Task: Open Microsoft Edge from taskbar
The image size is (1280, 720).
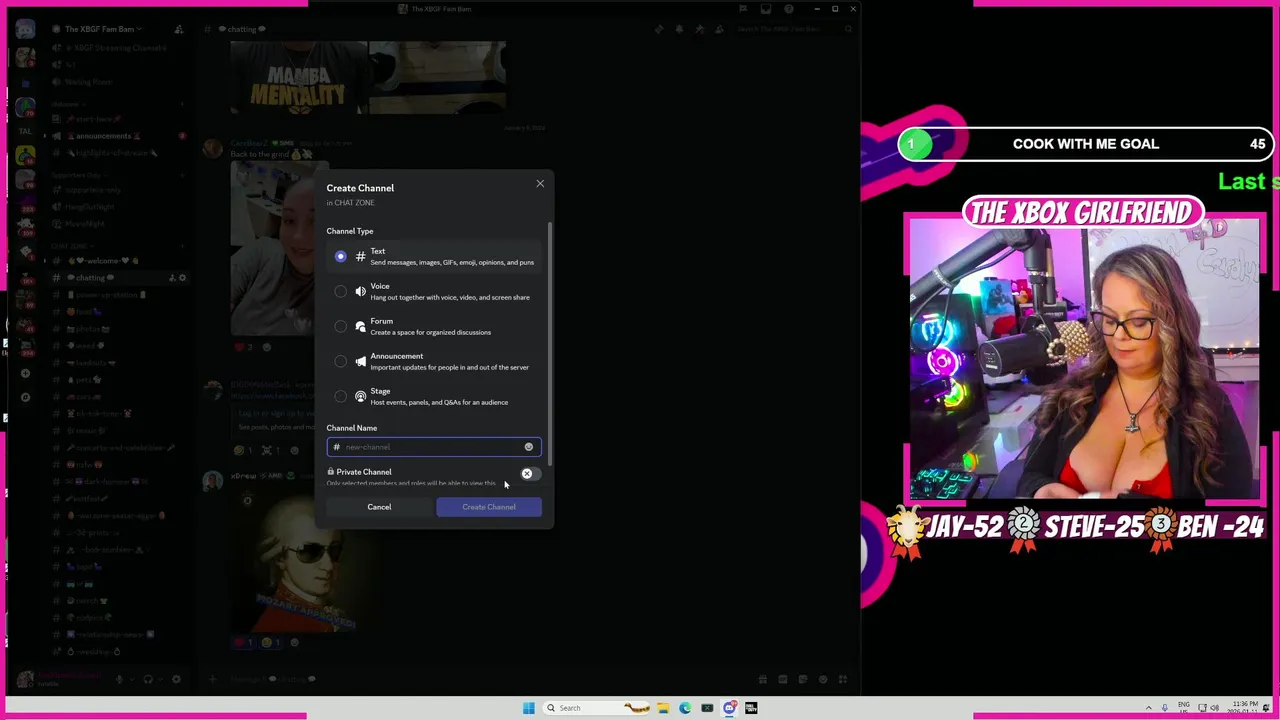Action: [x=685, y=708]
